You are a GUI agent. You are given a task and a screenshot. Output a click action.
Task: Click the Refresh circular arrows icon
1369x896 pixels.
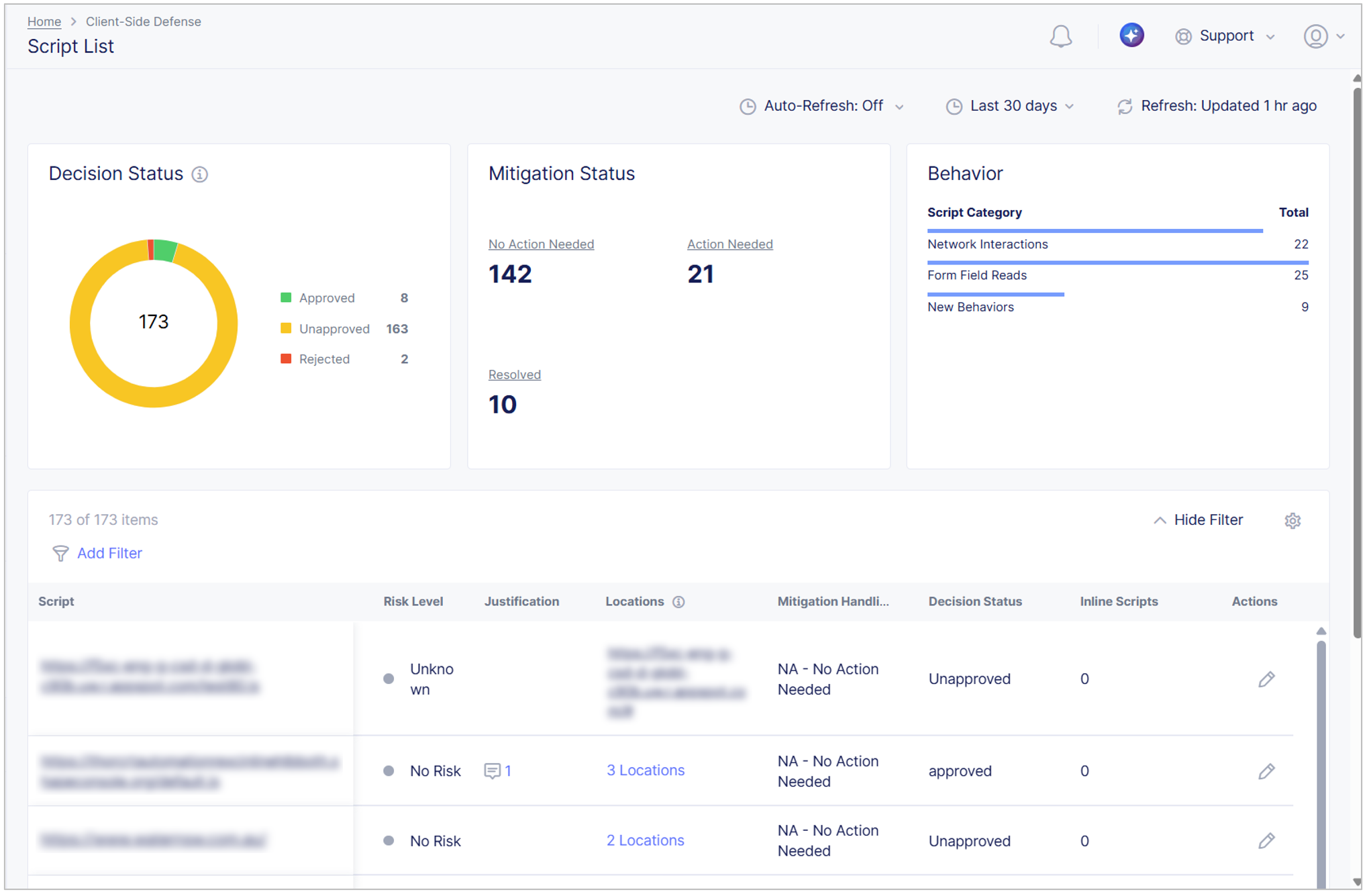click(x=1125, y=107)
